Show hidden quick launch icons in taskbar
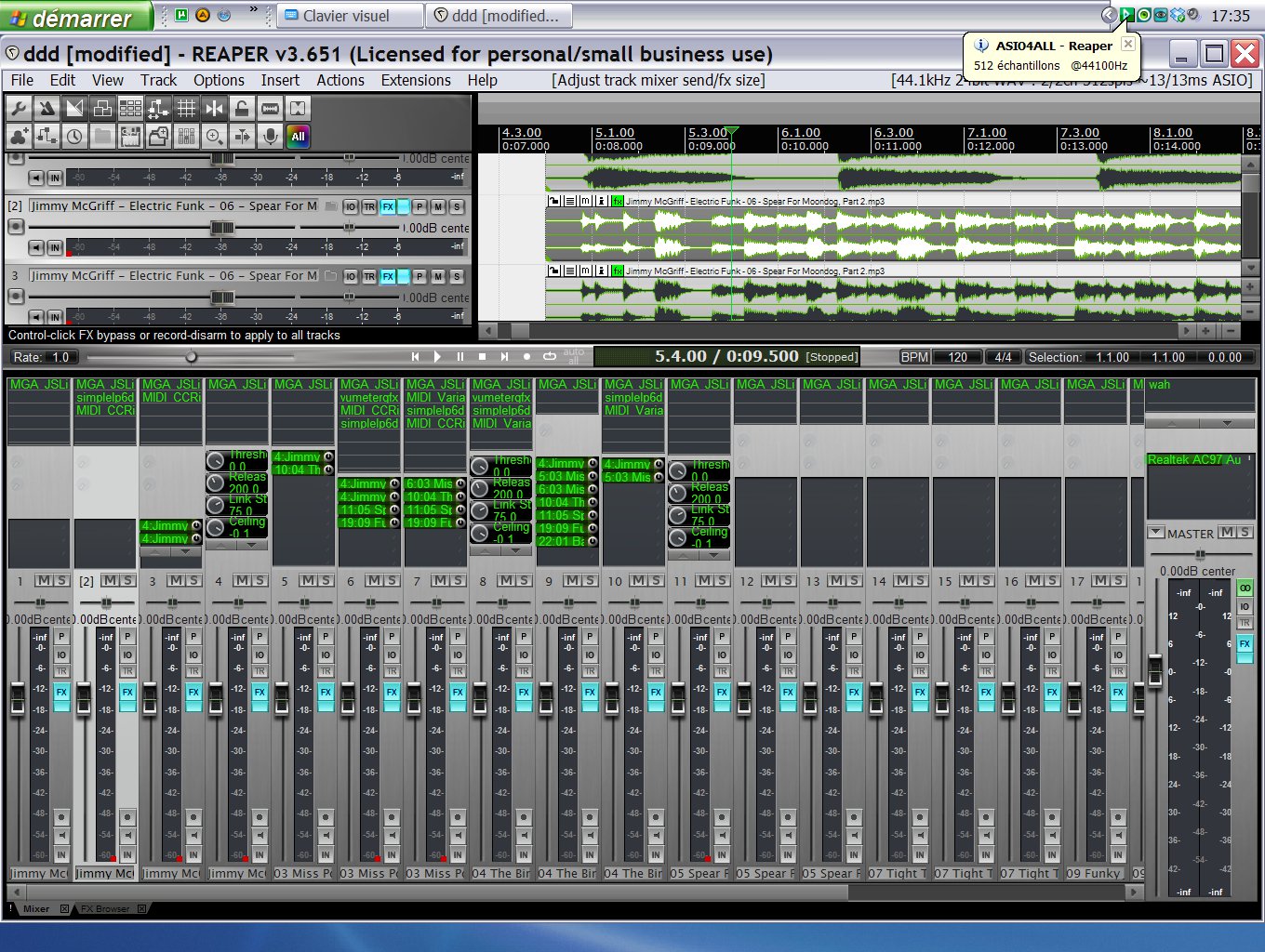This screenshot has height=952, width=1265. pyautogui.click(x=254, y=11)
